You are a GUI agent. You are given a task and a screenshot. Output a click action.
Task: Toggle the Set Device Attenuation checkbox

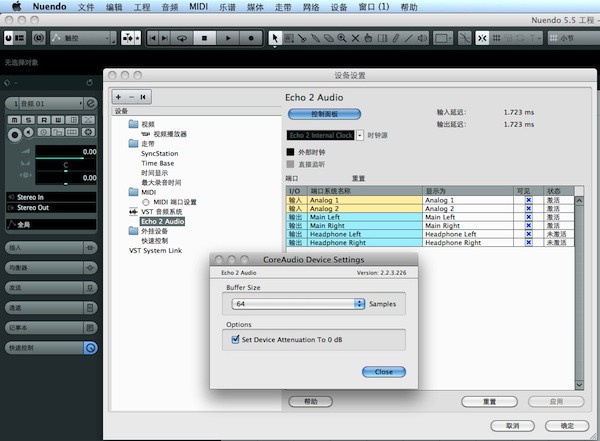[235, 339]
